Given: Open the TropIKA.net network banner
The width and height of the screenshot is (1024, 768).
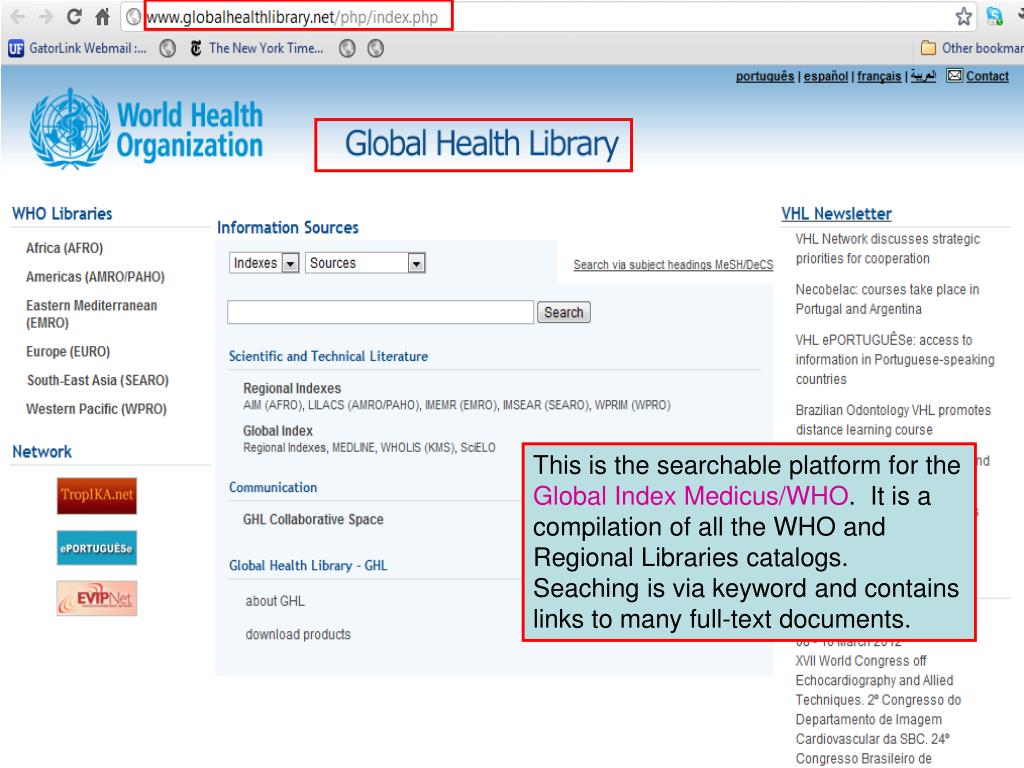Looking at the screenshot, I should click(97, 496).
